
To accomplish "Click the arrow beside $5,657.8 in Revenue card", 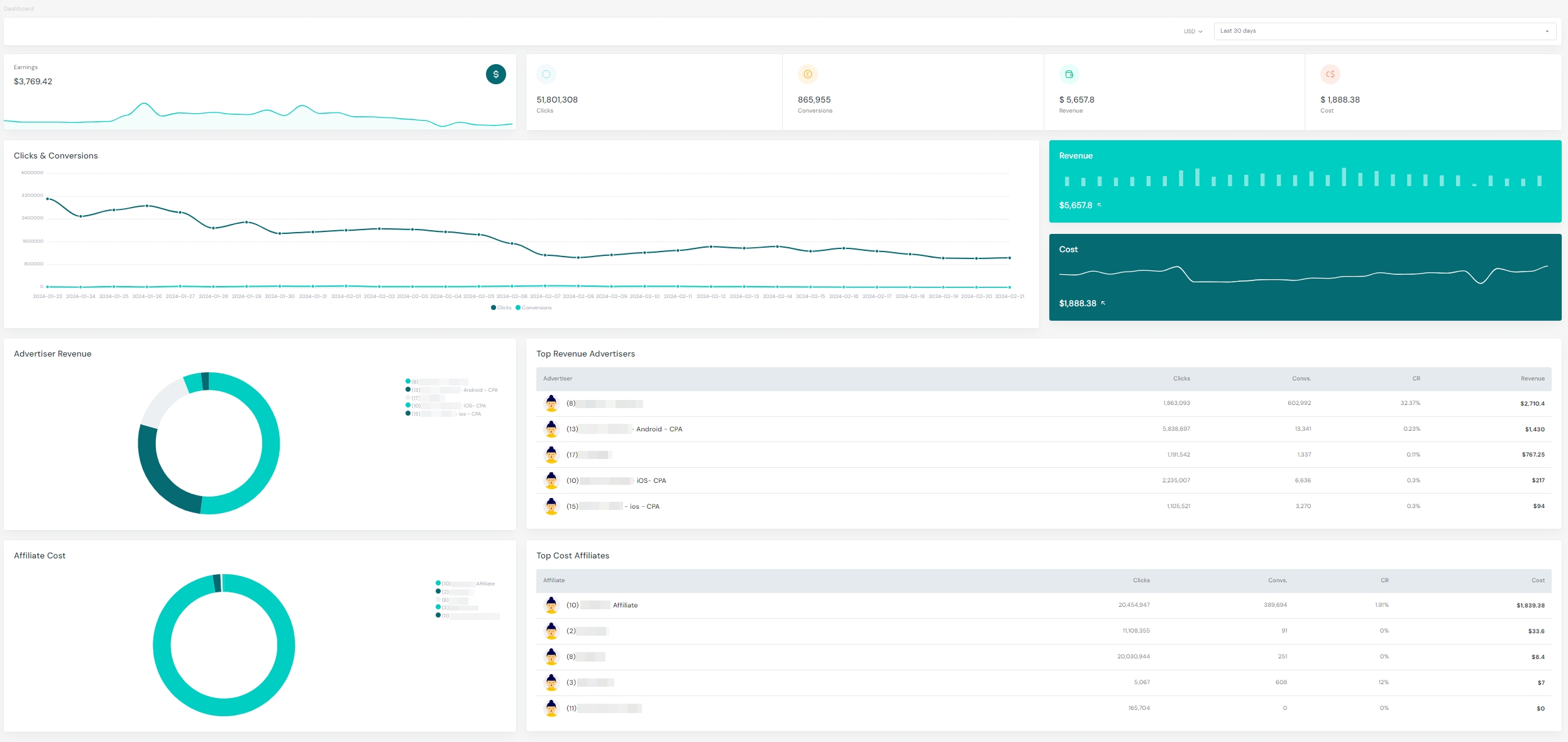I will point(1100,205).
